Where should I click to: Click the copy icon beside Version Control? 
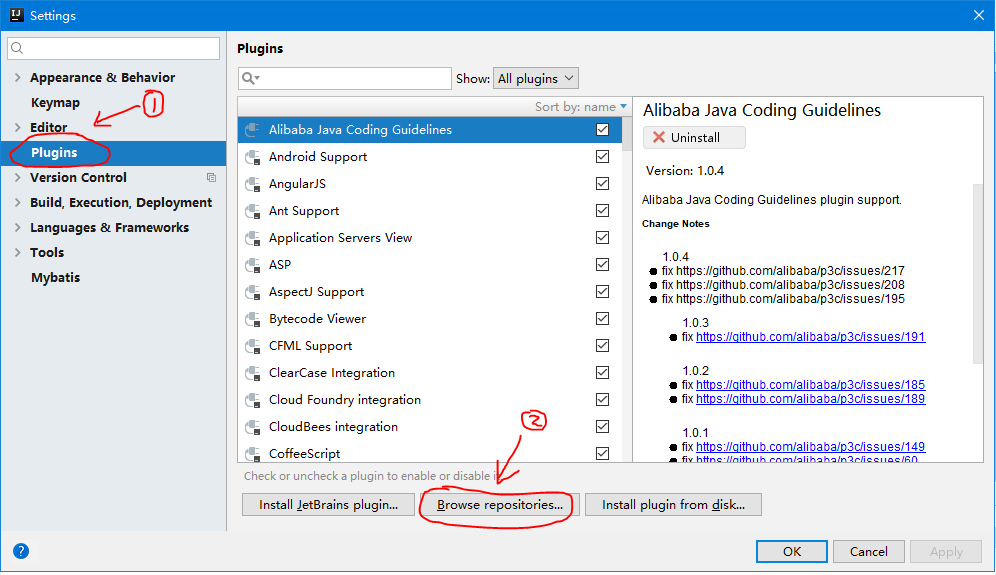tap(212, 178)
